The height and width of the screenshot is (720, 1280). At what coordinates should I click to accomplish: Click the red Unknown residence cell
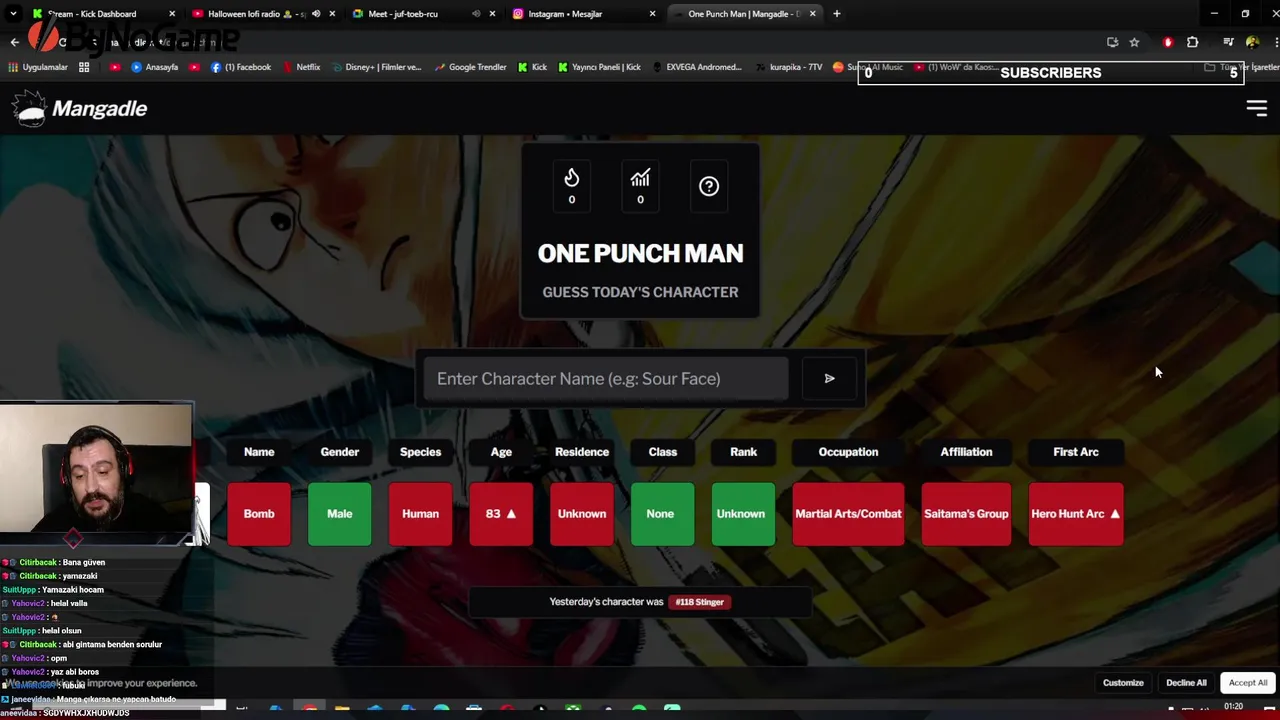[582, 514]
